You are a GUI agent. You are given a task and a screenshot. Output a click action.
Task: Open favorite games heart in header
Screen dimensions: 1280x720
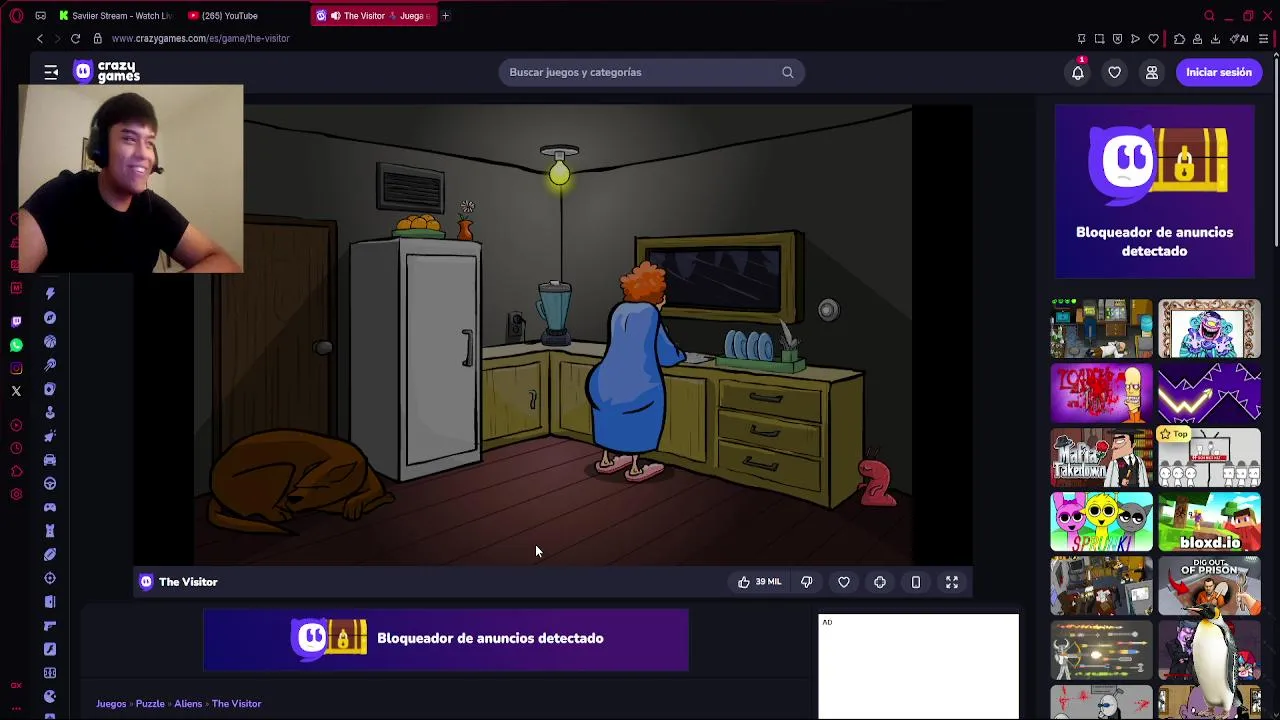1115,72
